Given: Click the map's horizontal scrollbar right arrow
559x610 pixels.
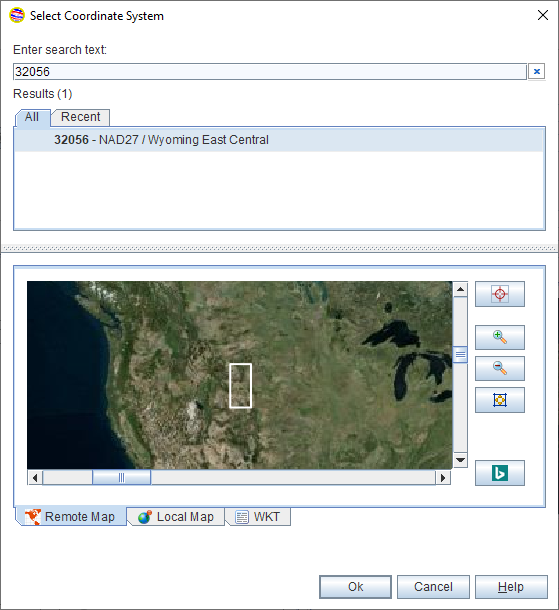Looking at the screenshot, I should pos(443,478).
